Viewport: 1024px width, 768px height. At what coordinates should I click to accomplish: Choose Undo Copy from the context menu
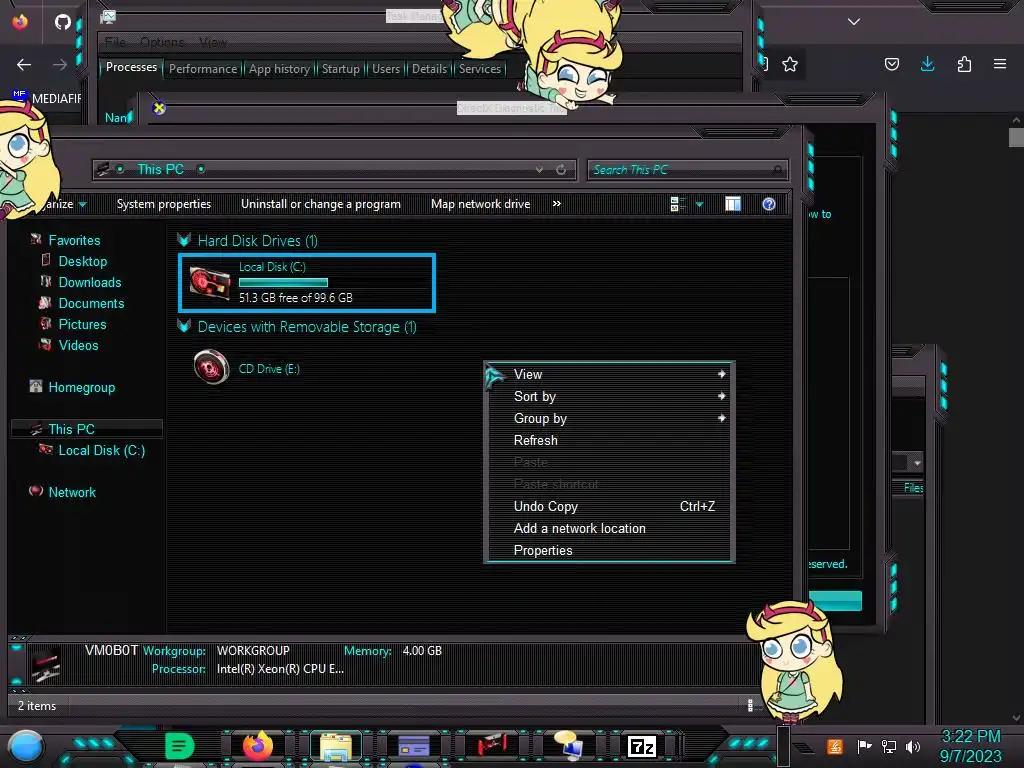coord(609,506)
